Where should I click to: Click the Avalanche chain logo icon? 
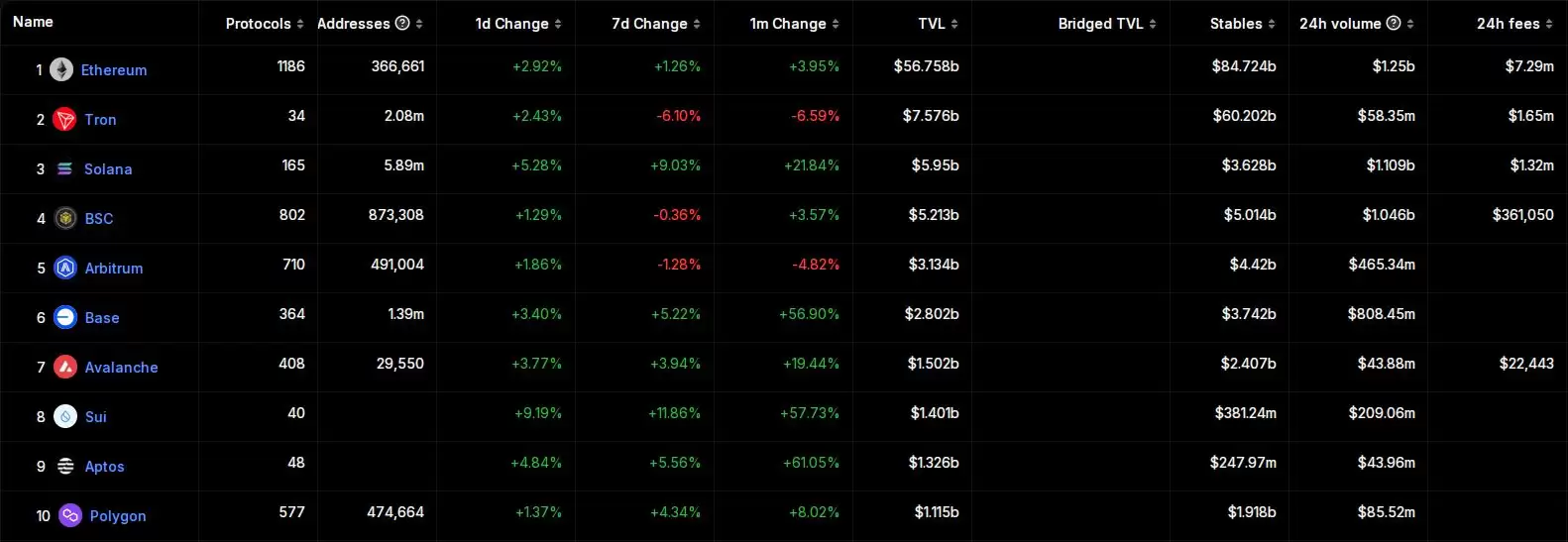click(65, 367)
